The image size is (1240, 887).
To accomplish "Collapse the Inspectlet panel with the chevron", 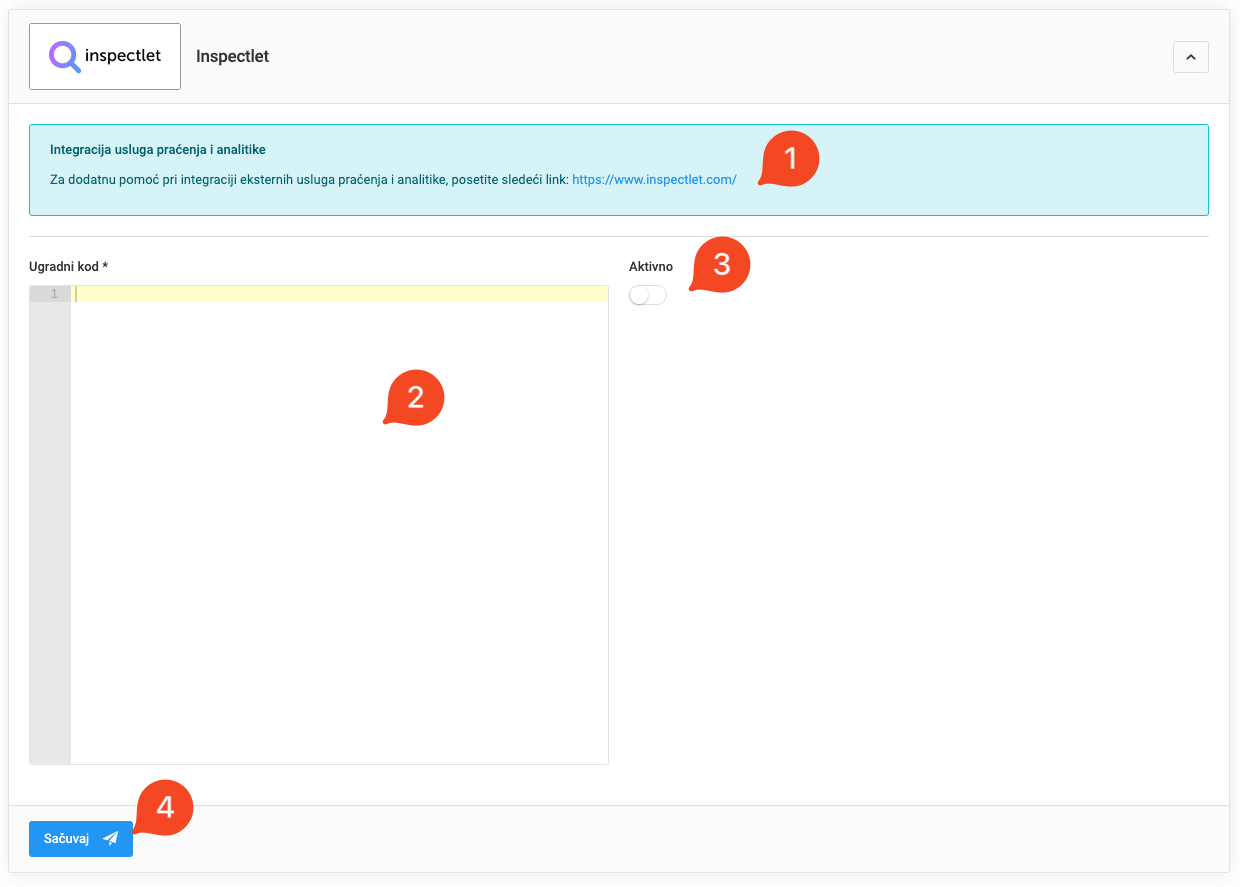I will click(x=1190, y=58).
